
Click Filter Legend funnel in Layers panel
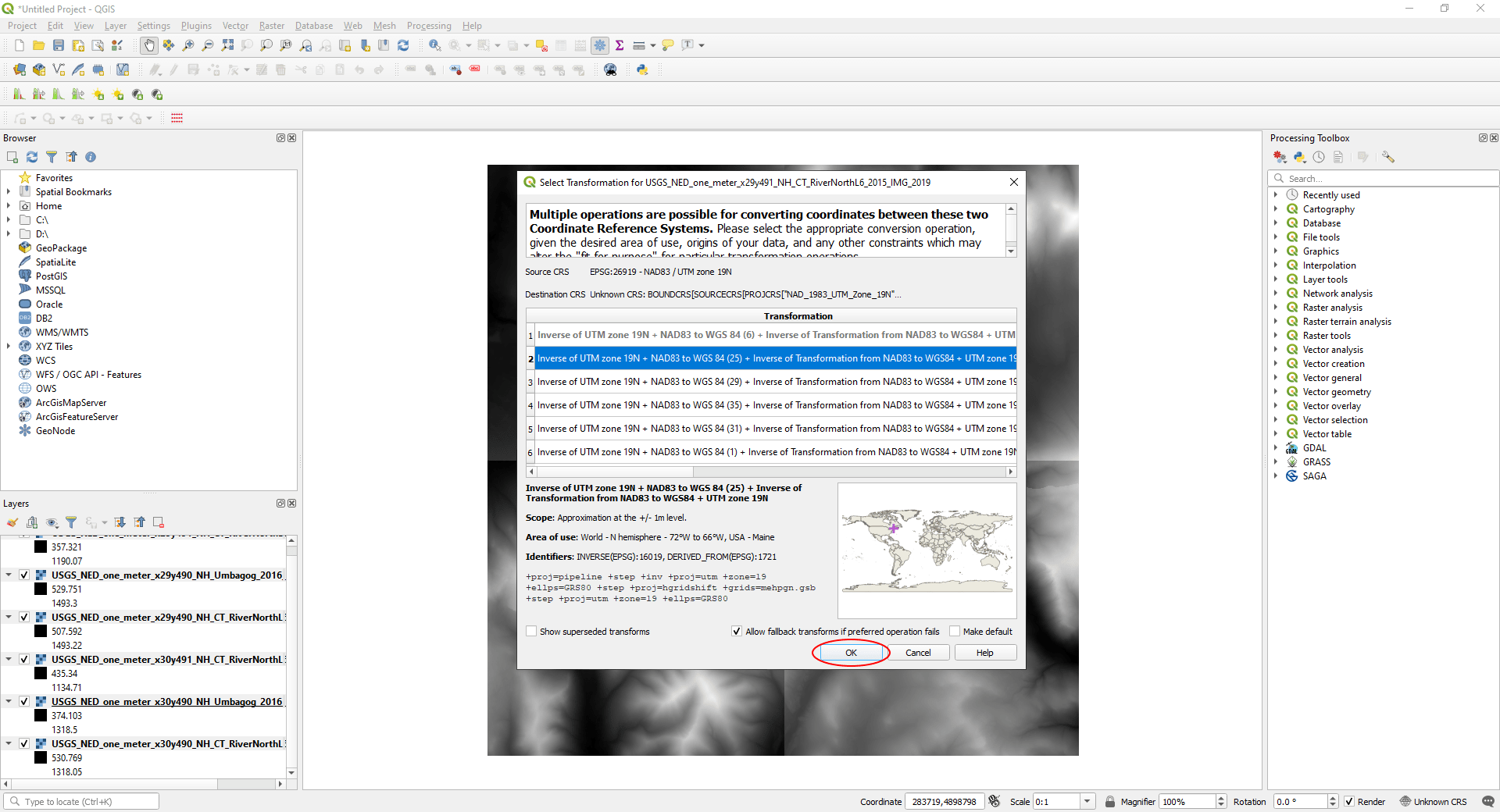[x=71, y=522]
